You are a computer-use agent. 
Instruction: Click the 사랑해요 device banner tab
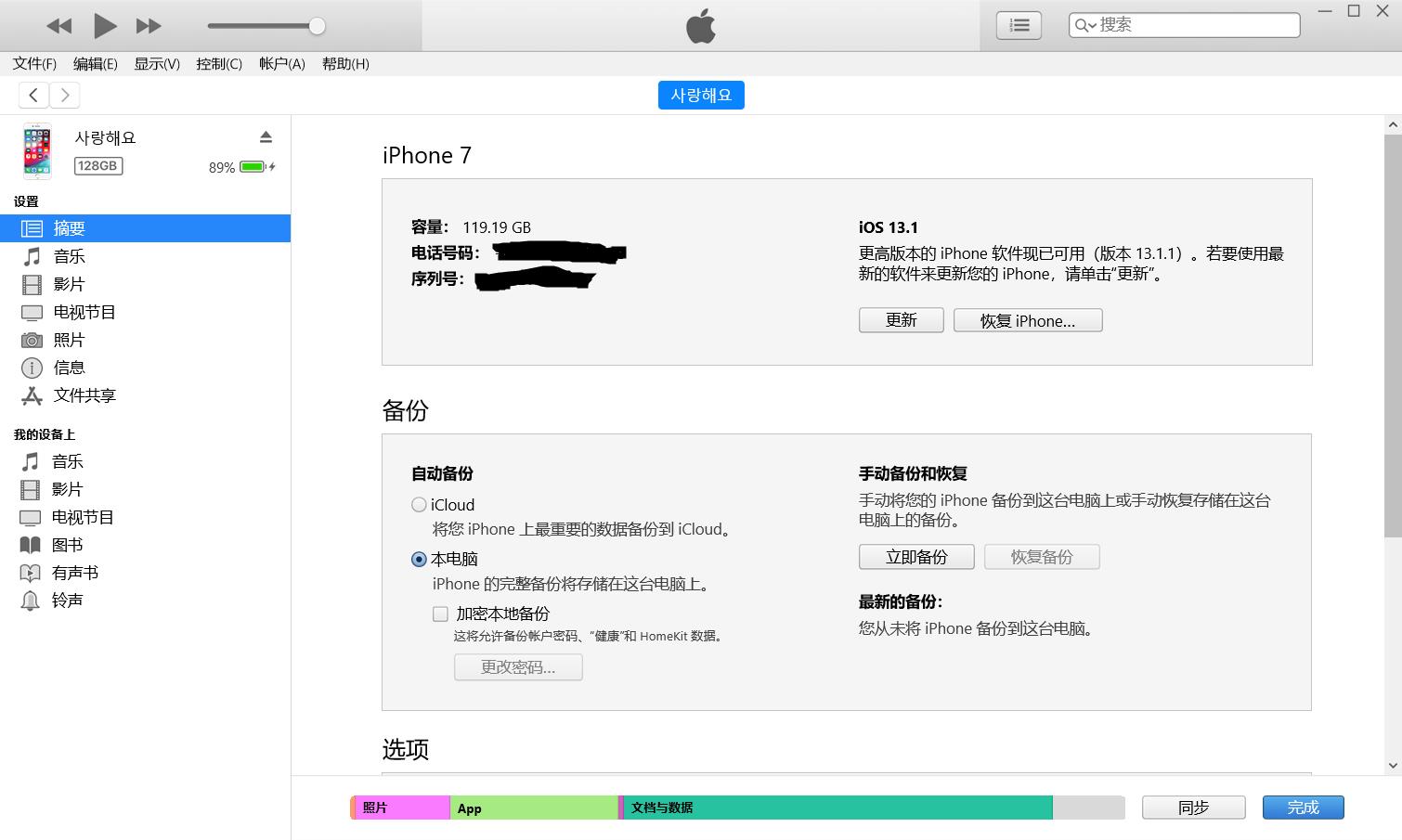[x=701, y=95]
